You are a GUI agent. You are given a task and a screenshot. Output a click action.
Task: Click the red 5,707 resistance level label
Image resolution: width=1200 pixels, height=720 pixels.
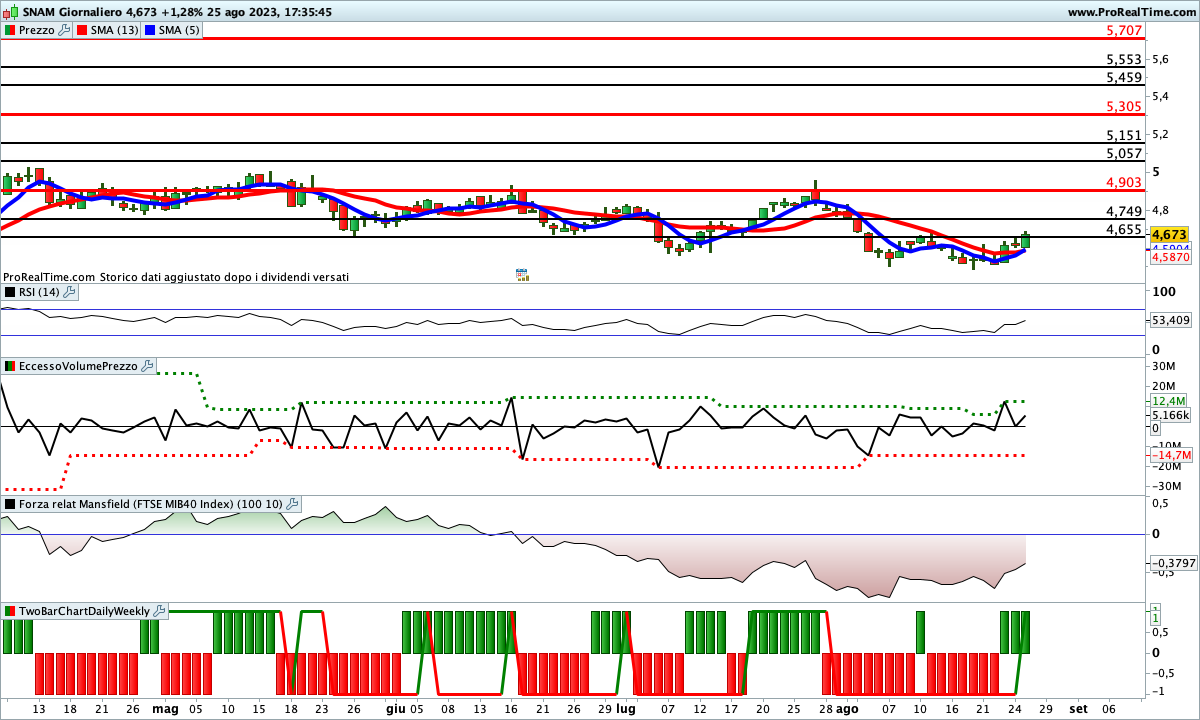pos(1124,31)
